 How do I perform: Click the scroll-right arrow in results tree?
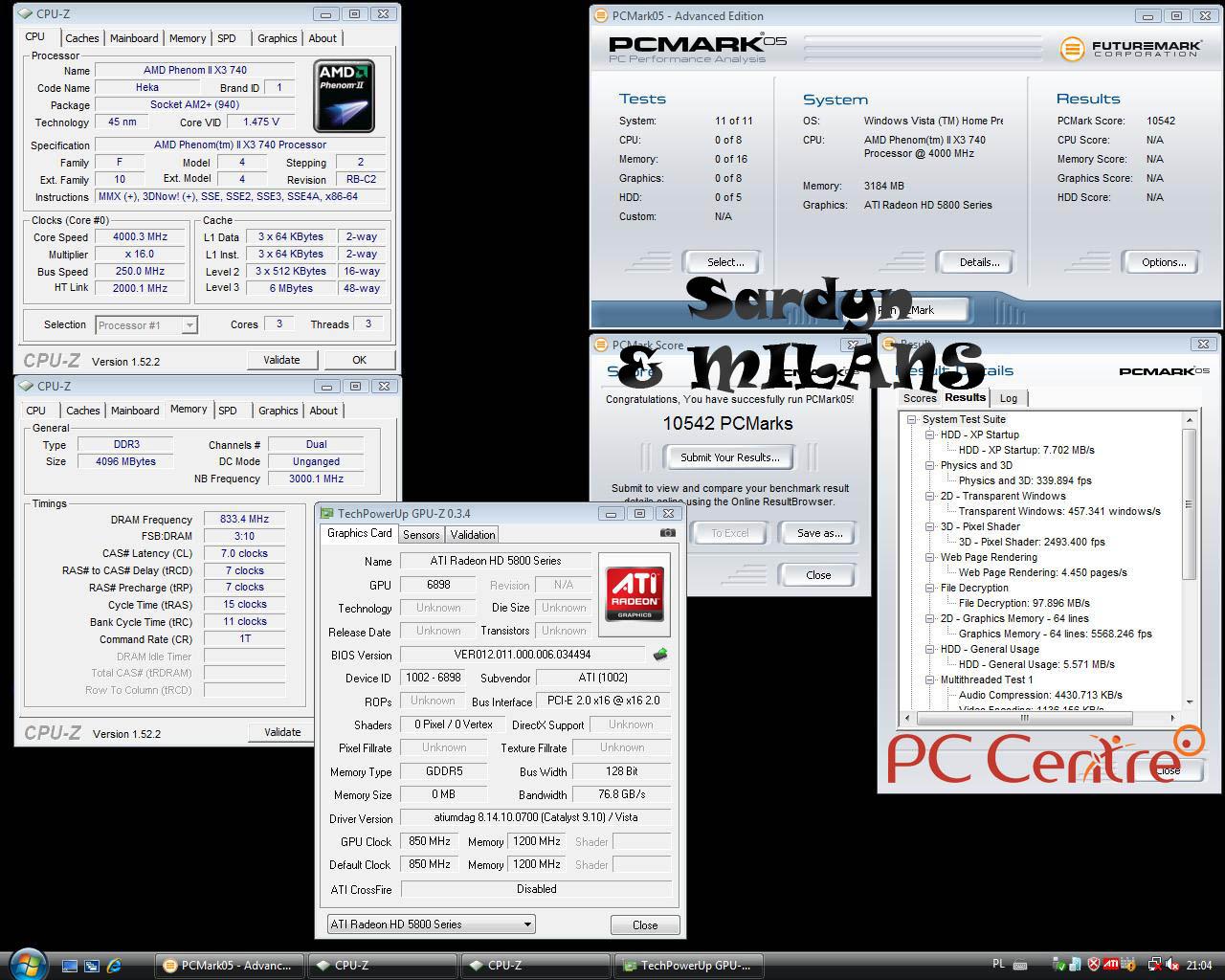(x=1171, y=718)
